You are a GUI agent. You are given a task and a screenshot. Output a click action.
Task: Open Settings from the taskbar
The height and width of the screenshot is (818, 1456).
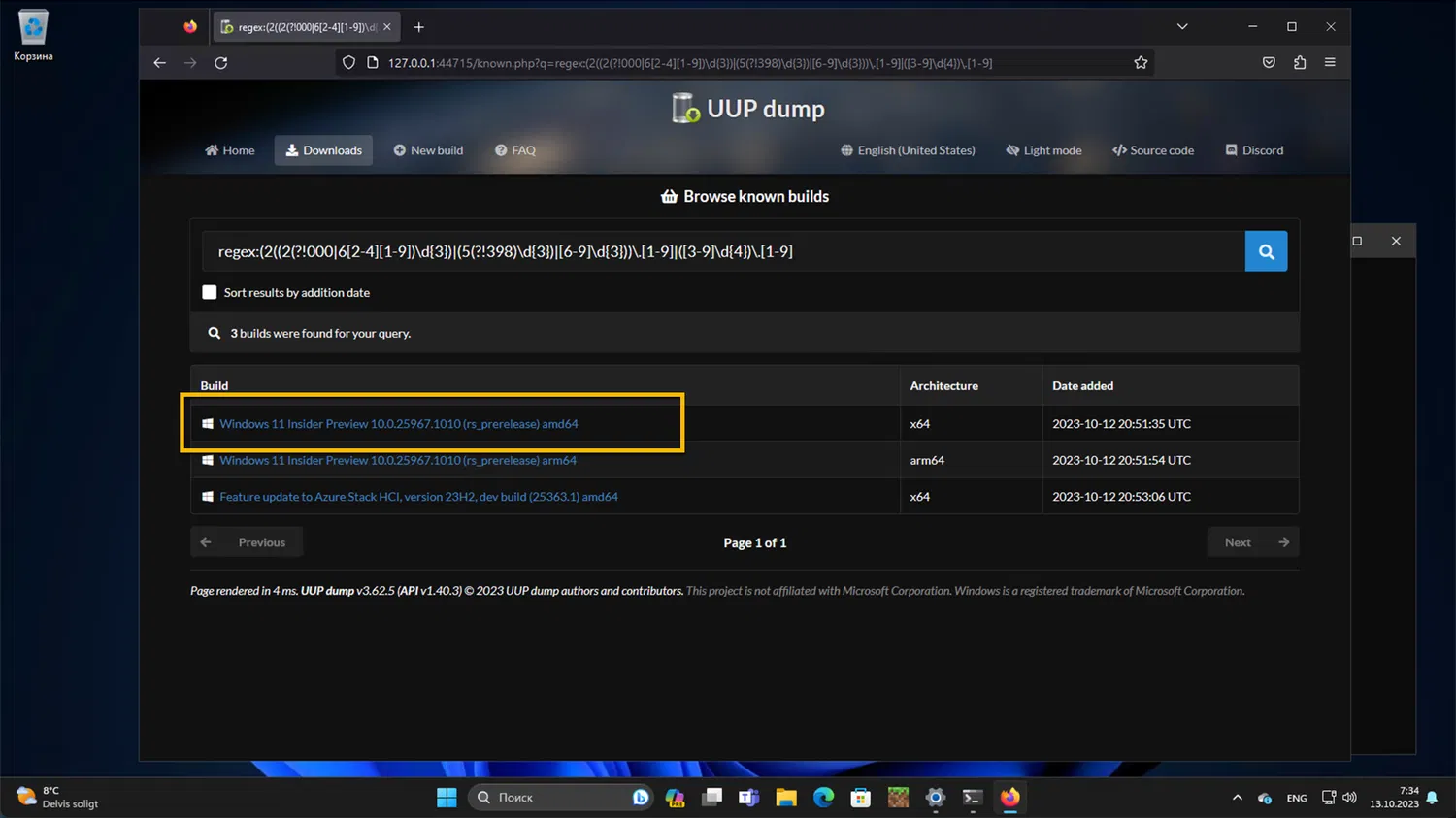[x=935, y=798]
